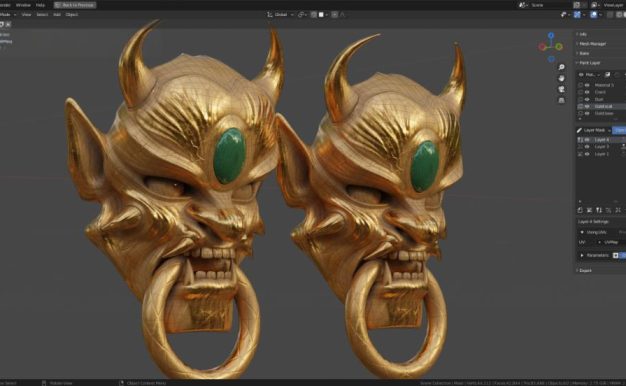Open the Mat... material dropdown
This screenshot has height=386, width=626.
pos(589,75)
